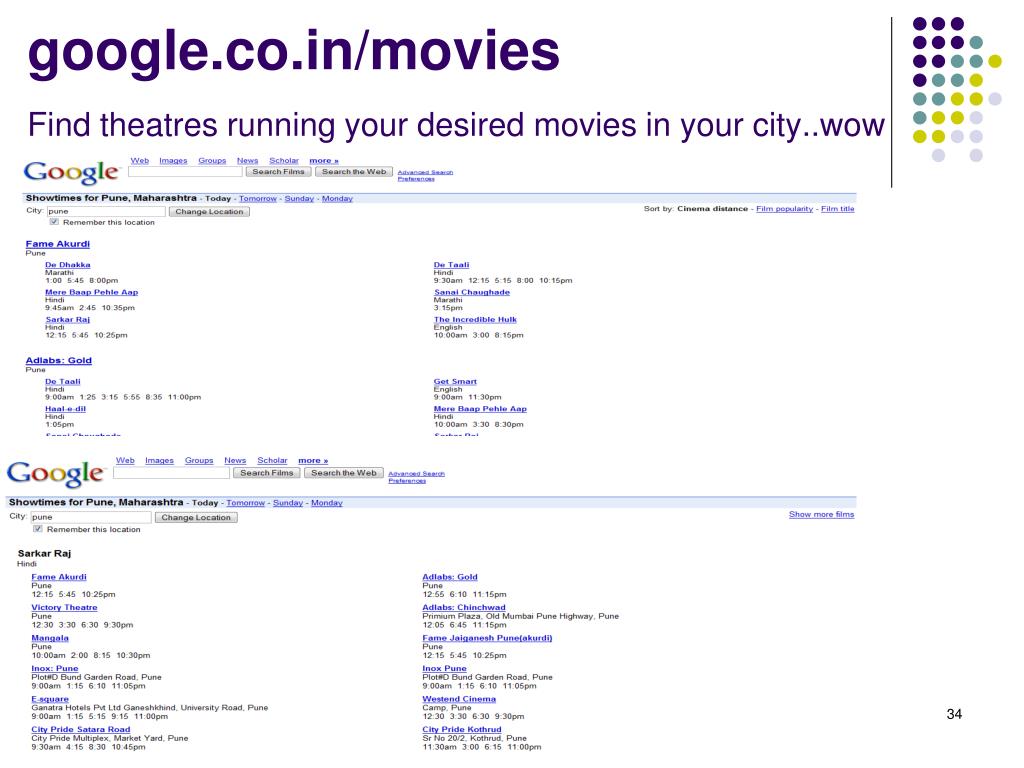Open Mere Baap Pehle Aap under Adlabs: Gold
Screen dimensions: 1024x768
click(x=480, y=409)
